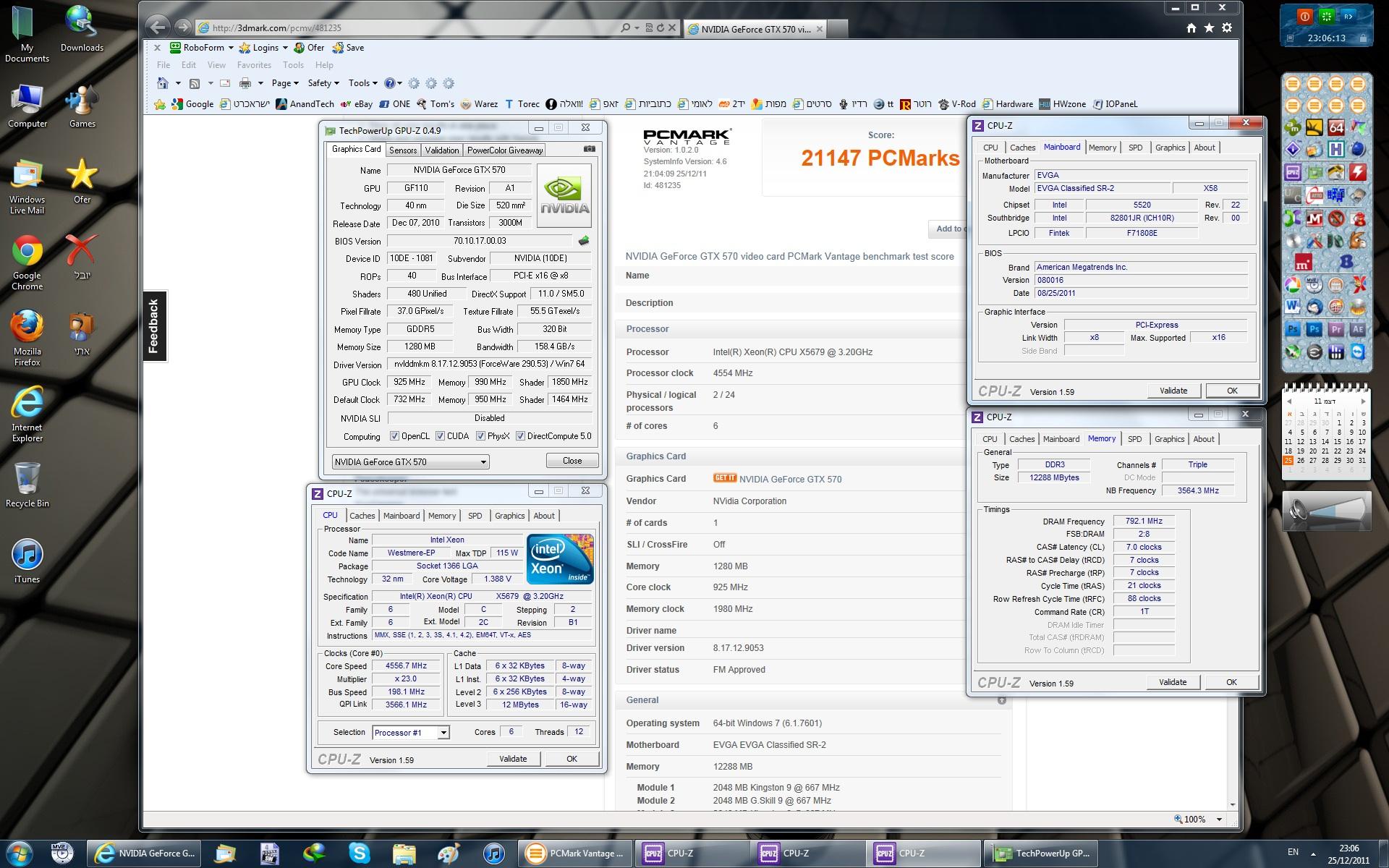Click the RSS feeds icon
The image size is (1389, 868).
pyautogui.click(x=194, y=83)
